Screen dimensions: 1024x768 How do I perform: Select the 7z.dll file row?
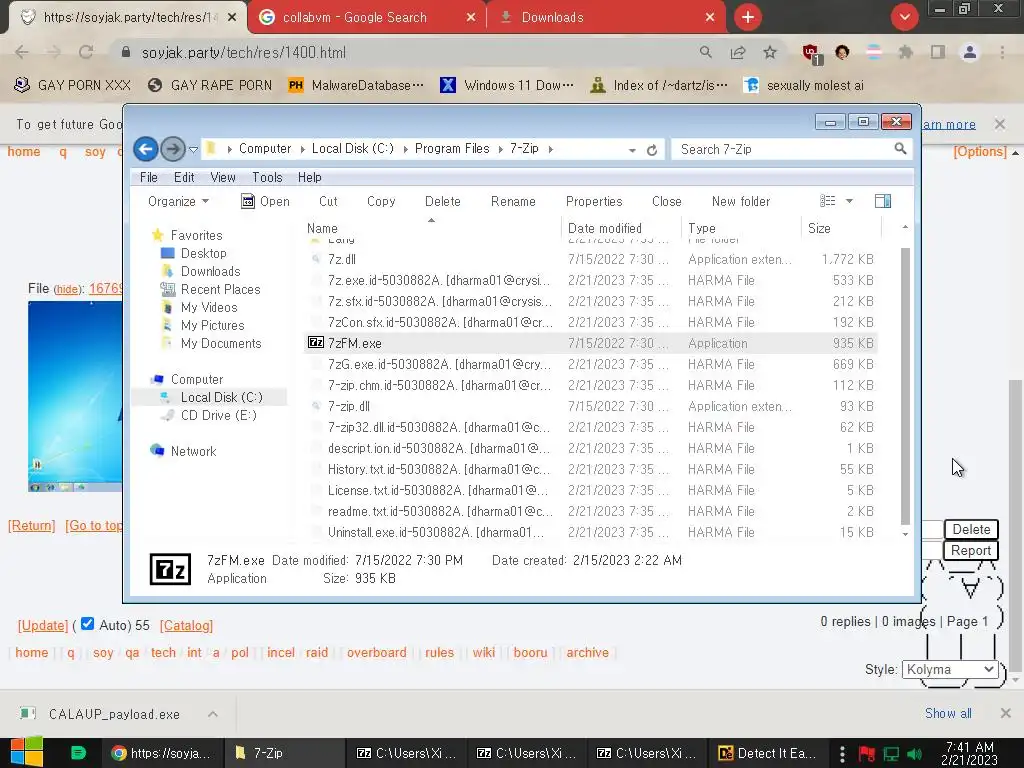[x=591, y=259]
